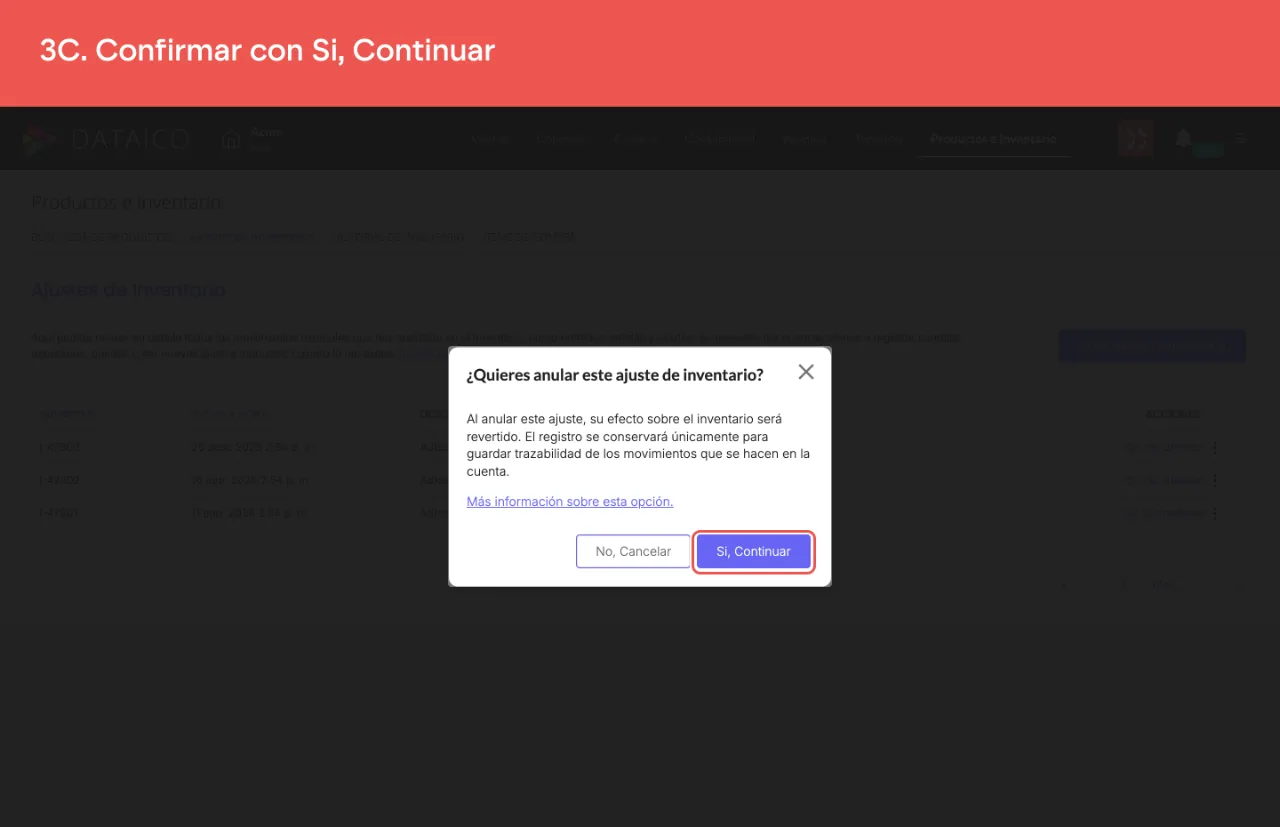The image size is (1280, 827).
Task: Close the annul adjustment dialog with X
Action: (x=806, y=372)
